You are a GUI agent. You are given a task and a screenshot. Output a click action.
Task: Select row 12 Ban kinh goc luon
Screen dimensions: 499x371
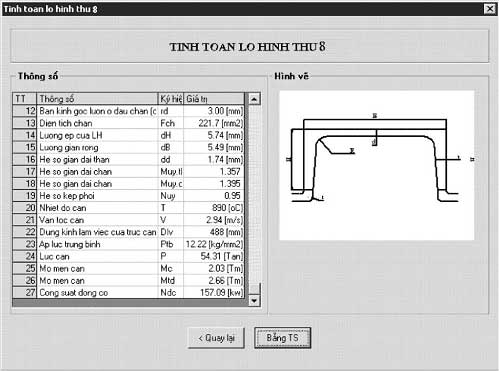coord(128,111)
